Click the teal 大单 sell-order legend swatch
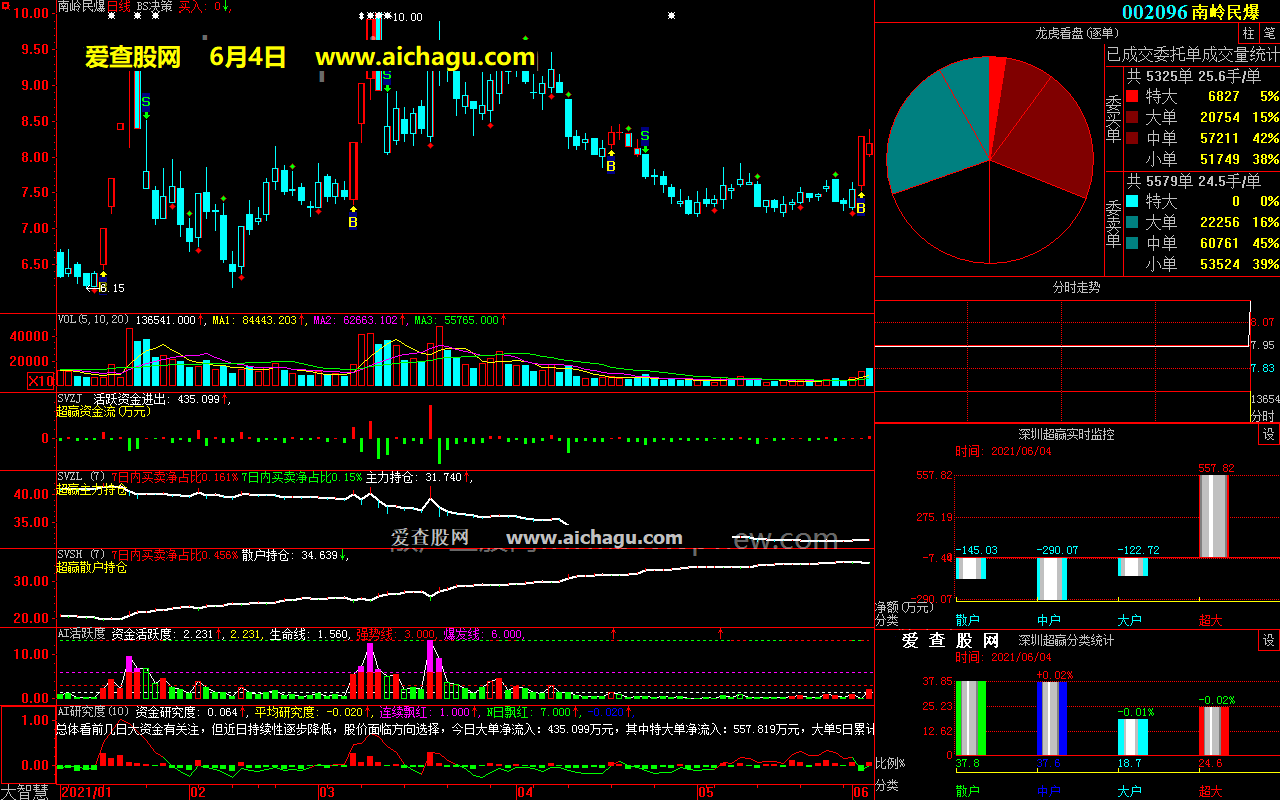Image resolution: width=1280 pixels, height=800 pixels. coord(1132,223)
